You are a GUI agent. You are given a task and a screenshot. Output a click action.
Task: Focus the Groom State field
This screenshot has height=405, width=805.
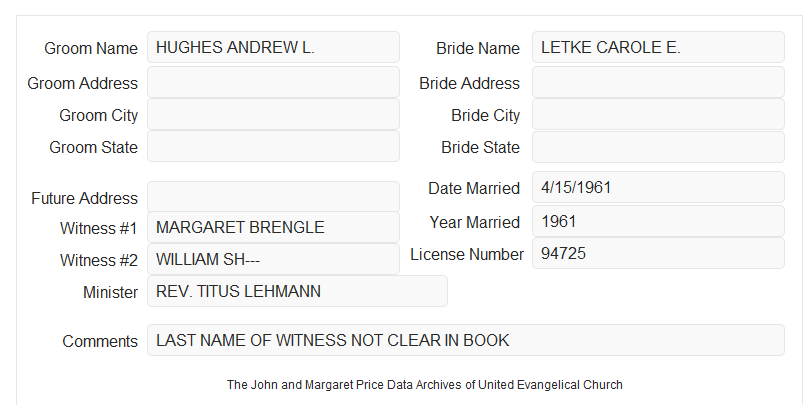point(273,146)
